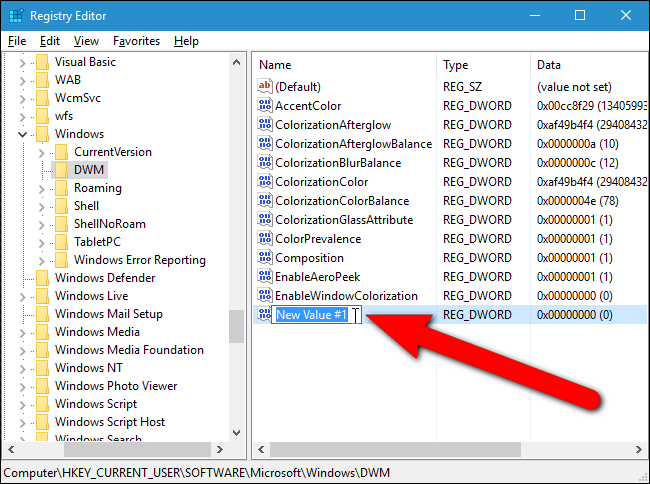Click the TabletPC folder icon
650x484 pixels.
[x=61, y=242]
